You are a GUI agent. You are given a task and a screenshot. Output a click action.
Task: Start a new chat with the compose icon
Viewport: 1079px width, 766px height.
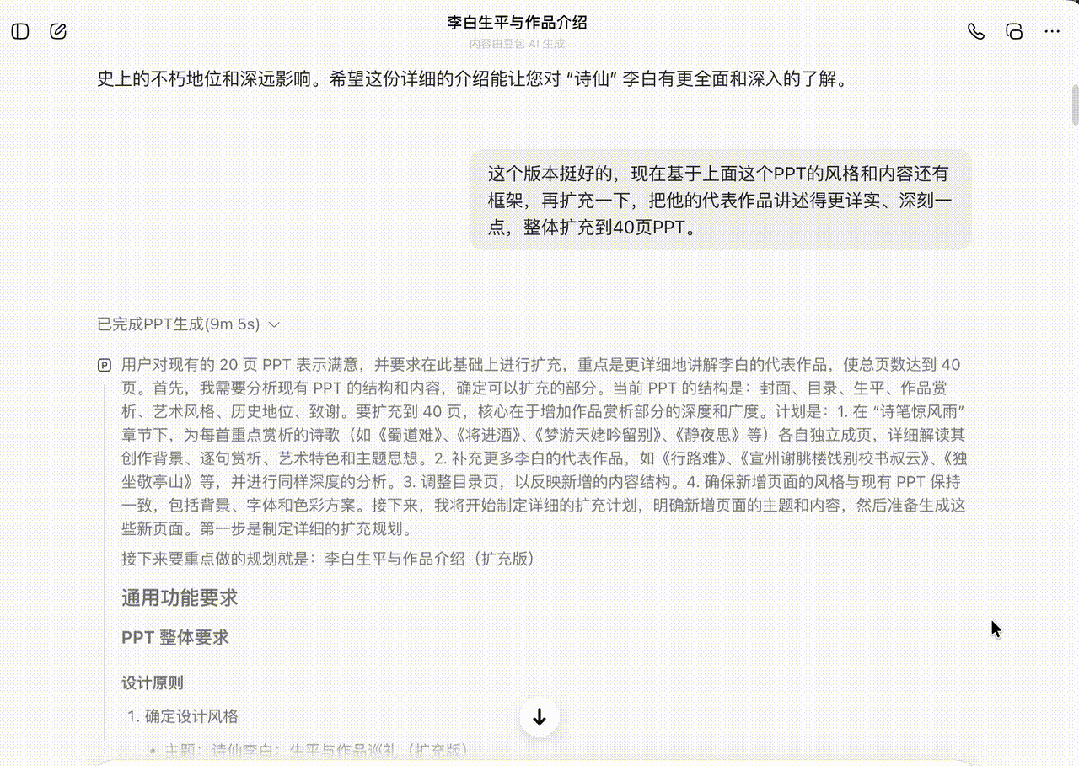[x=58, y=31]
